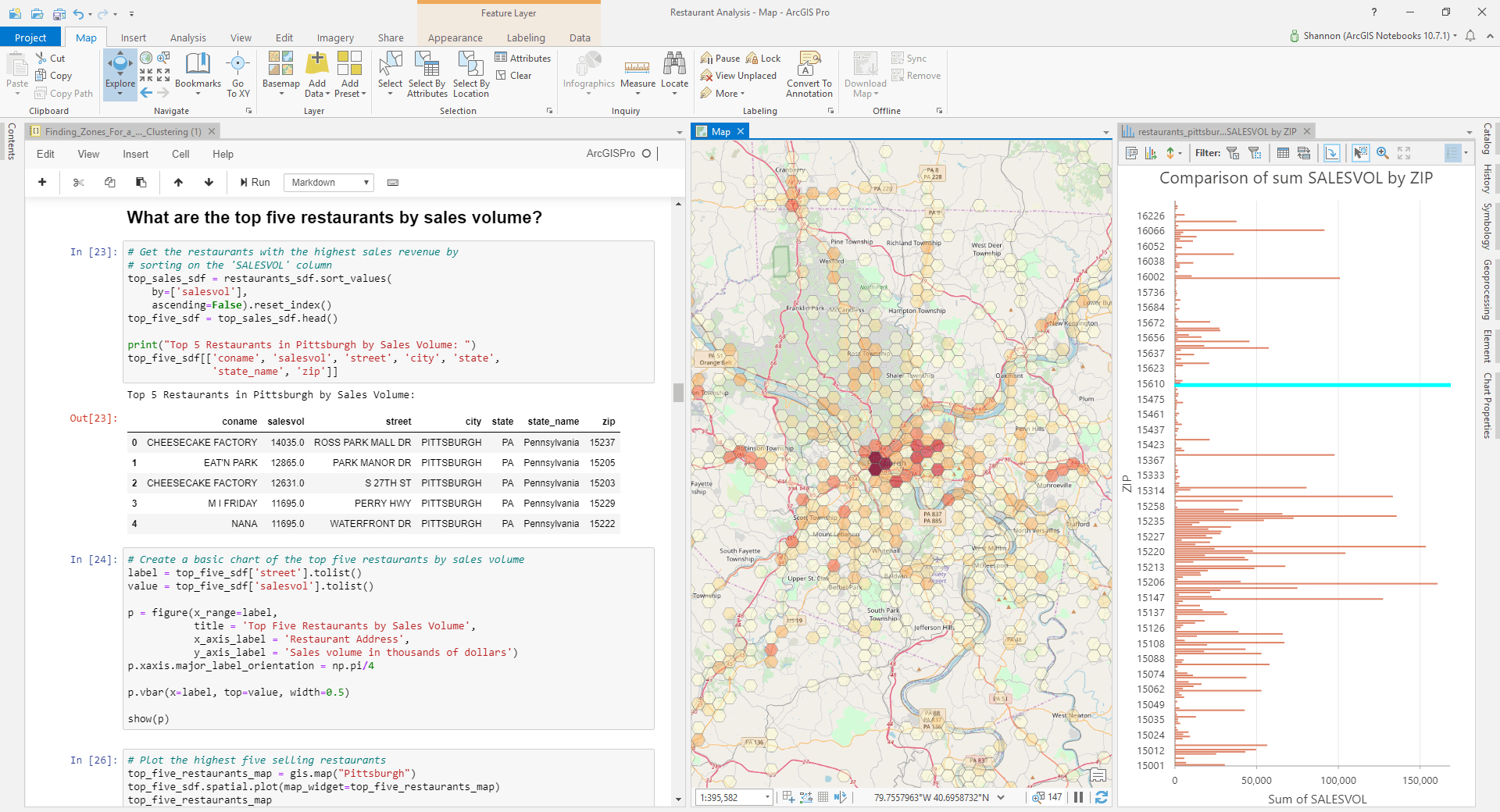Refresh the map view

click(x=1102, y=797)
